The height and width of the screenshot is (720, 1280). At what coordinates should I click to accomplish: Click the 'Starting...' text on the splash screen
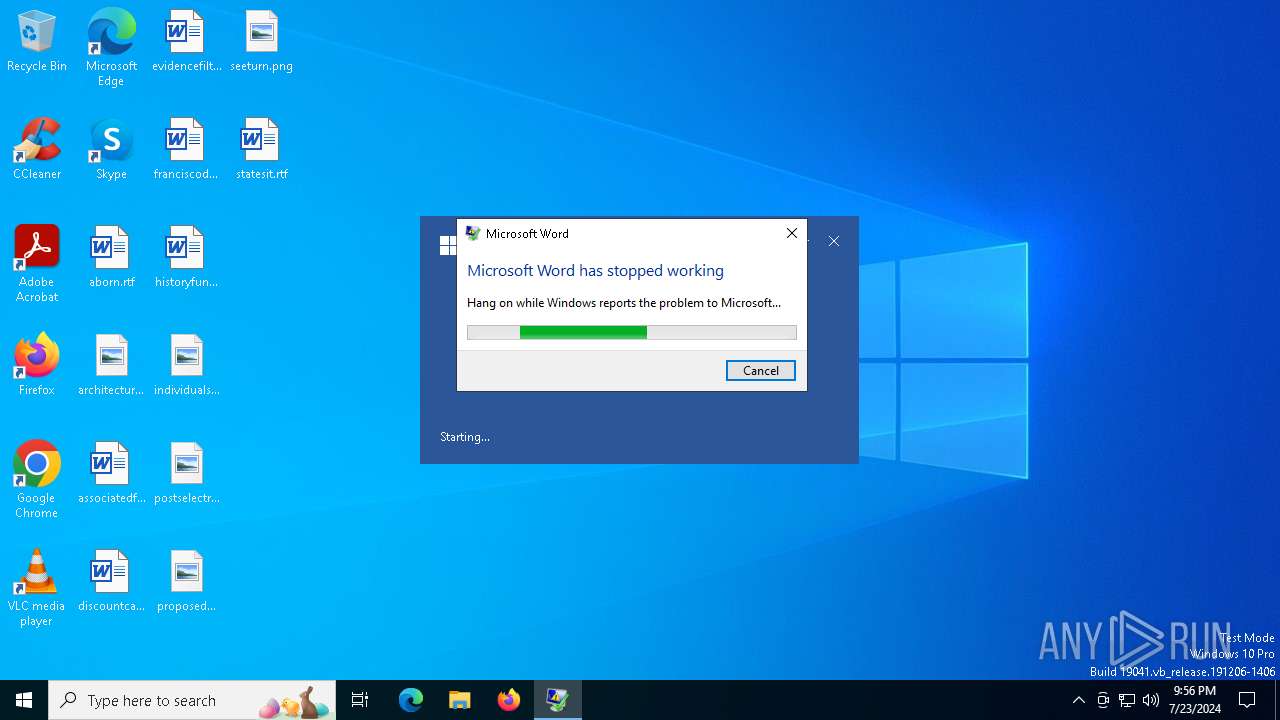point(465,437)
